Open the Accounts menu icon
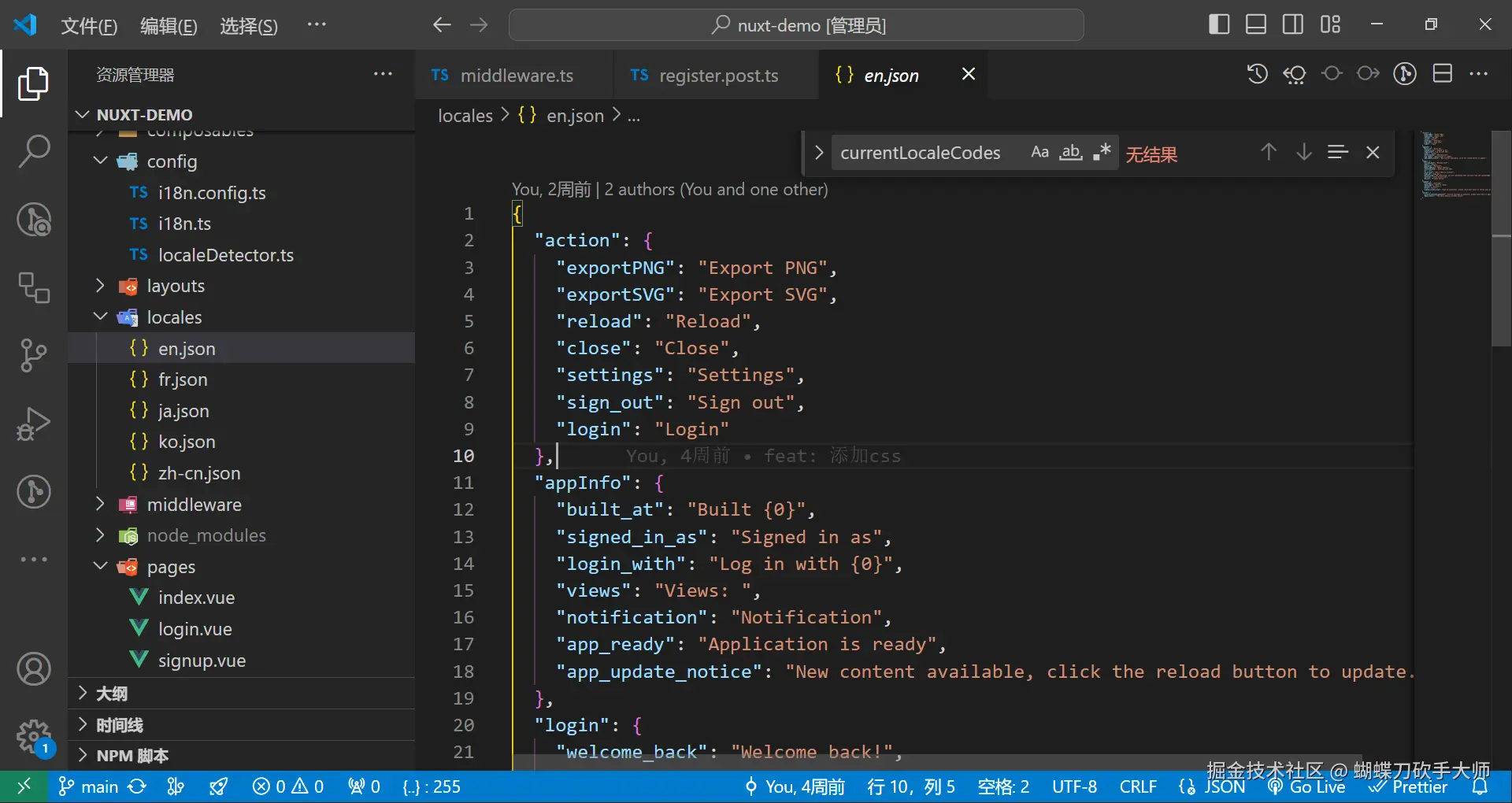Screen dimensions: 1512x803 click(x=34, y=669)
